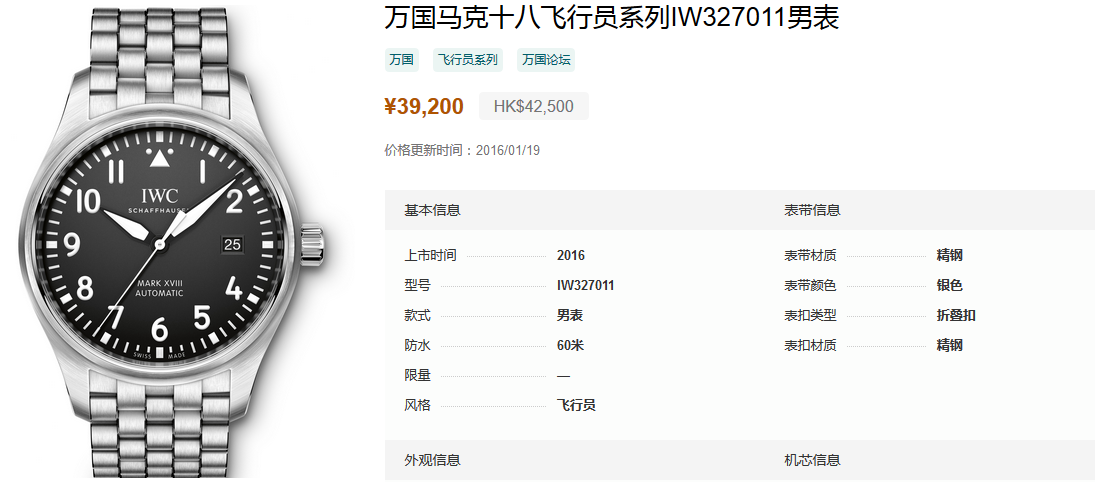Select the 外观信息 section header
The width and height of the screenshot is (1095, 482).
click(432, 460)
